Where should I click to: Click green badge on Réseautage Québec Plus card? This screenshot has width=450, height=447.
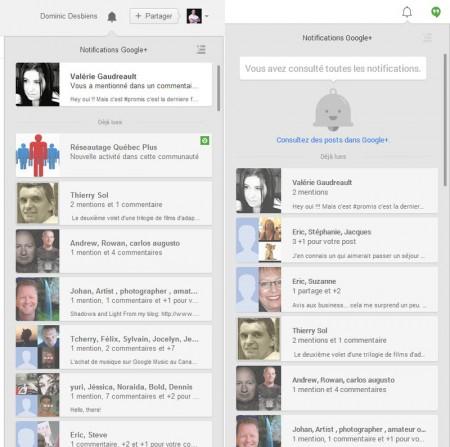tap(205, 141)
